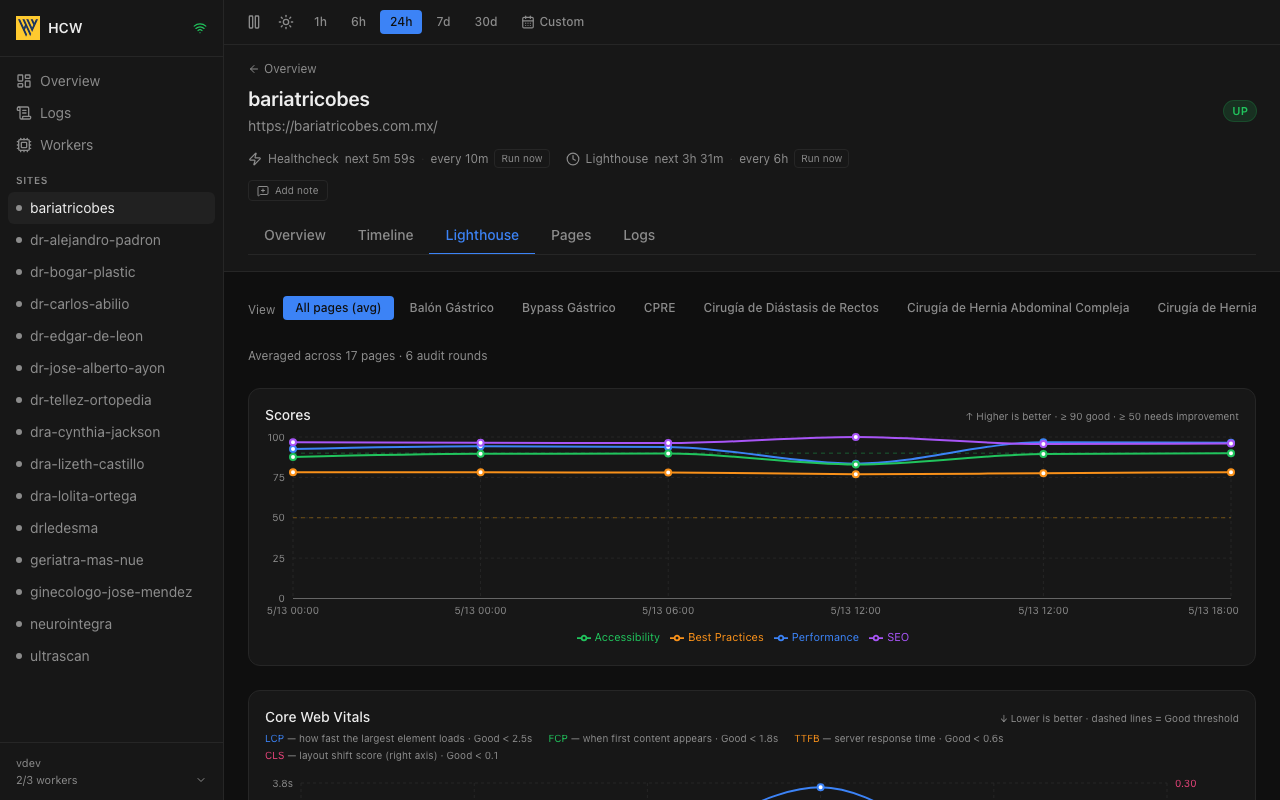Open the ginecologo-jose-mendez site
1280x800 pixels.
tap(111, 592)
